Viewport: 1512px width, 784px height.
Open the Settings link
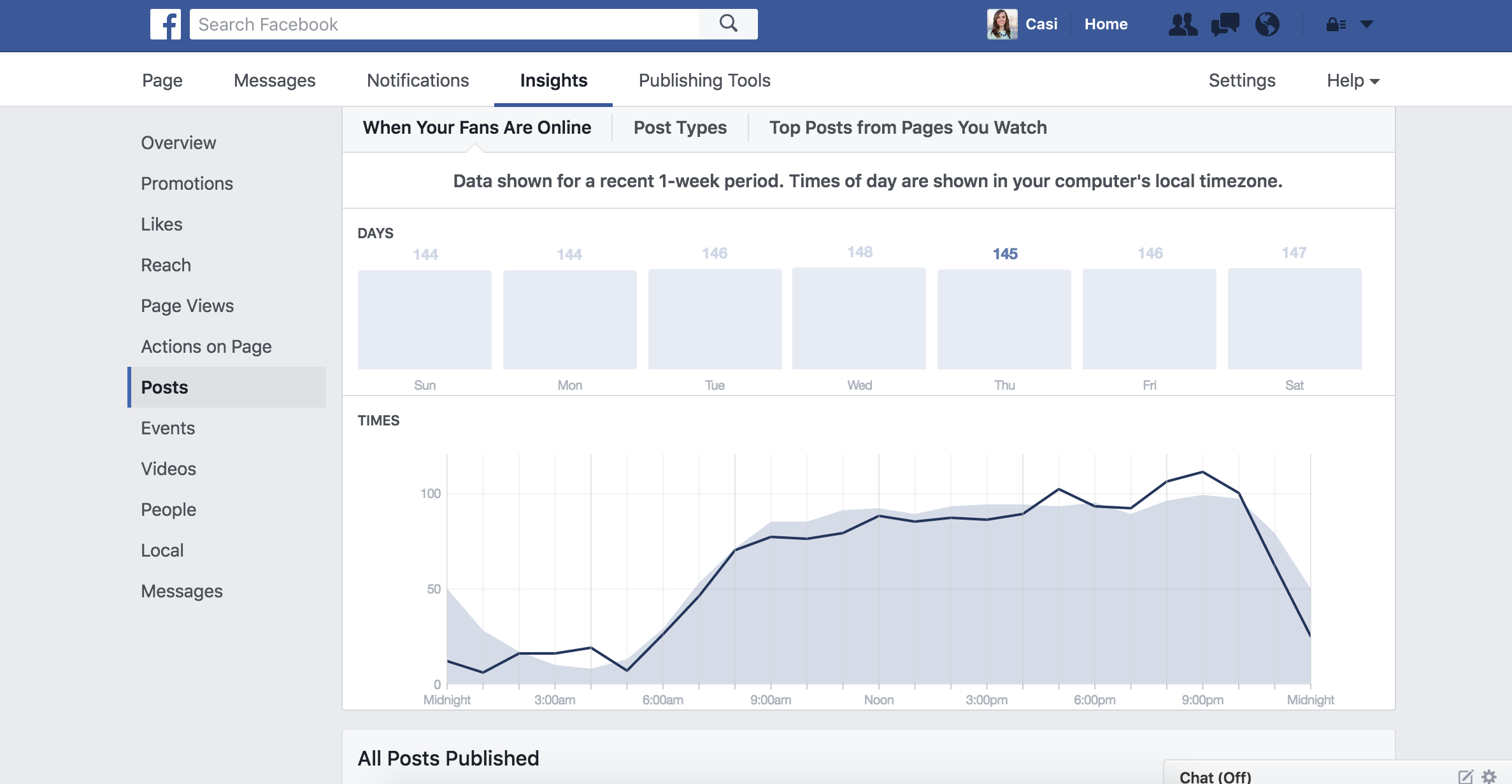tap(1241, 80)
